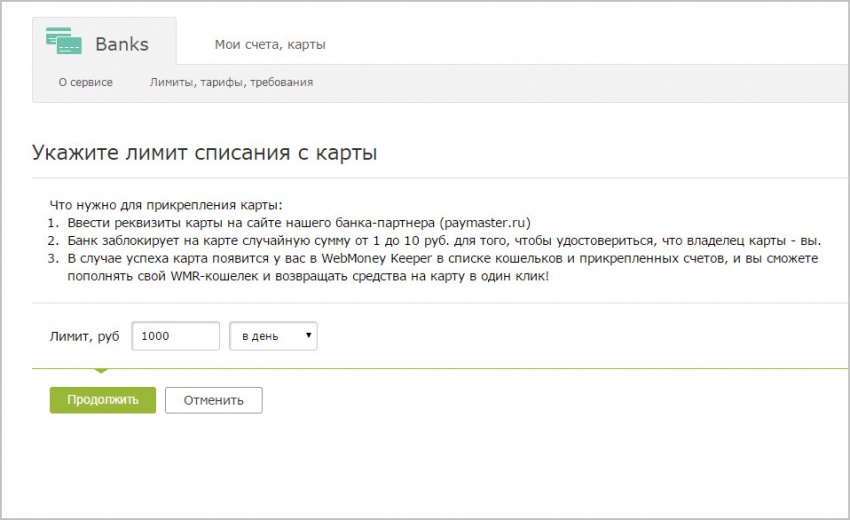Open the О сервисе submenu link
The image size is (850, 520).
pyautogui.click(x=86, y=82)
